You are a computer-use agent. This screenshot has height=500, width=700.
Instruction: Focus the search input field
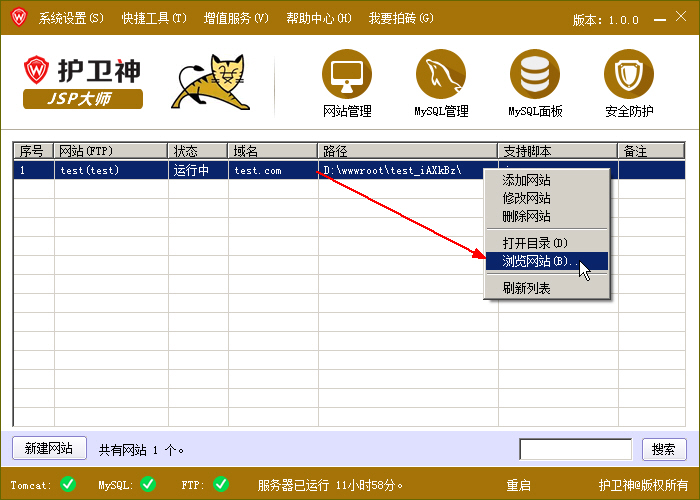point(575,449)
